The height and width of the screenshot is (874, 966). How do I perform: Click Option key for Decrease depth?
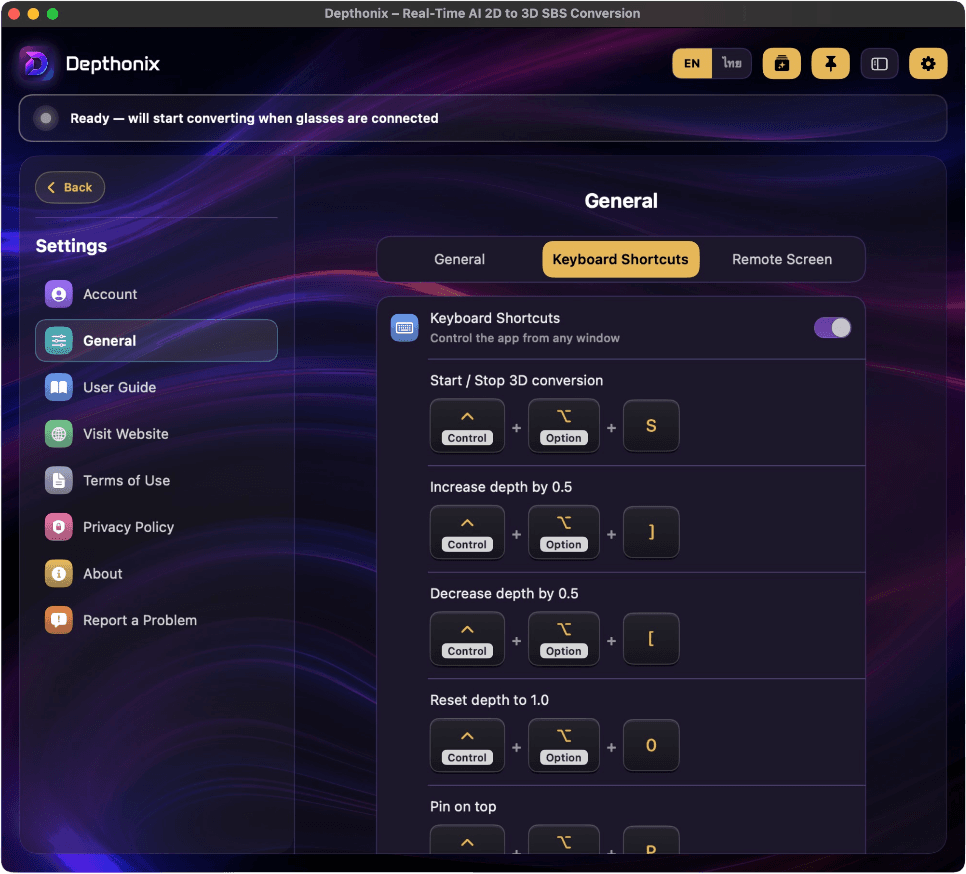click(564, 639)
